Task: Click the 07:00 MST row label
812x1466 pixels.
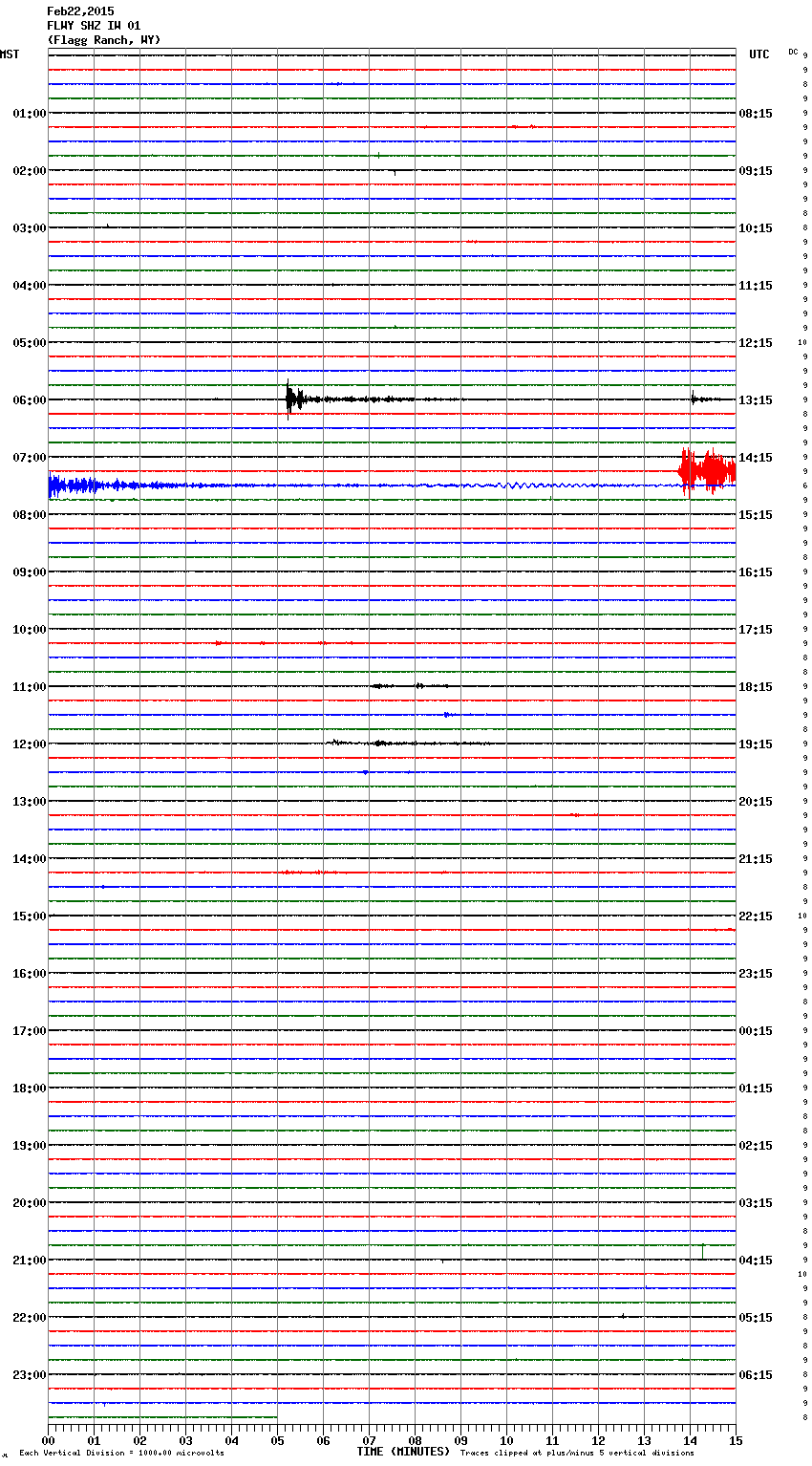Action: point(30,458)
